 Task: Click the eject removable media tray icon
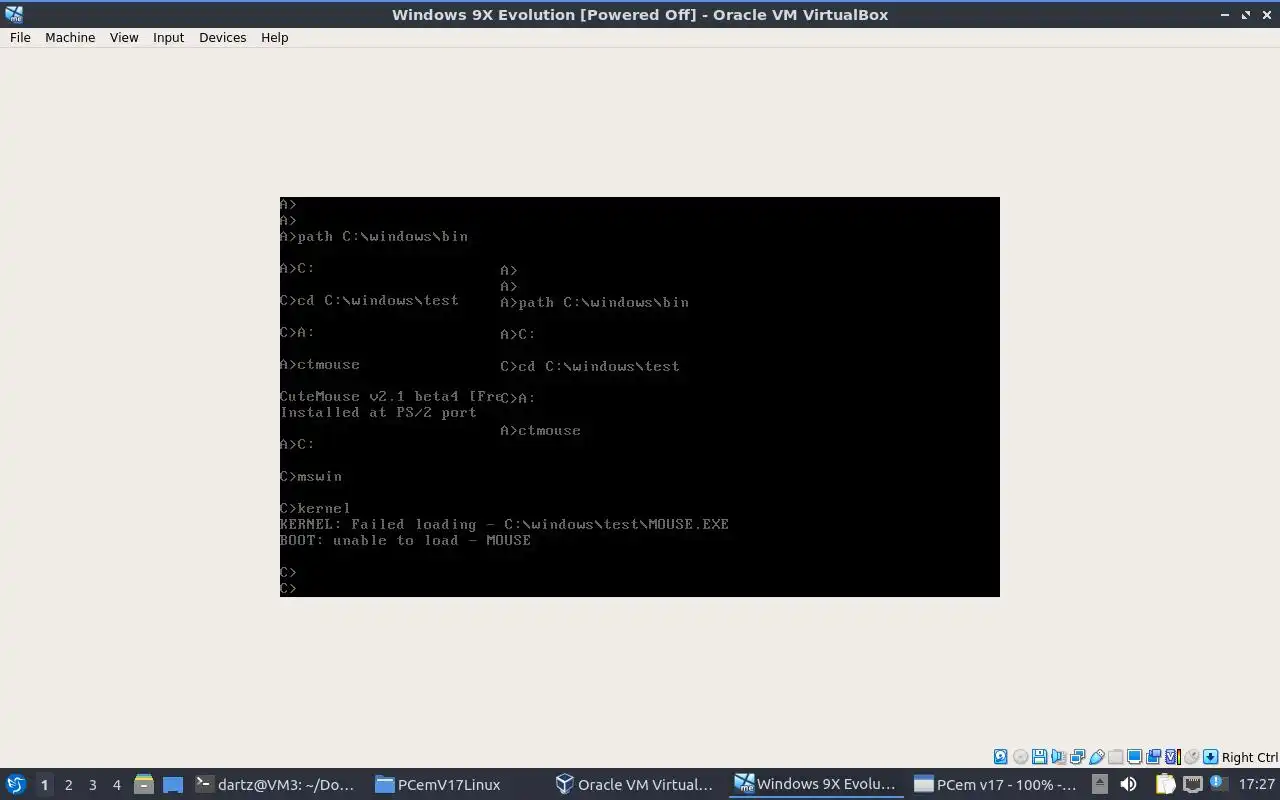pyautogui.click(x=1100, y=784)
